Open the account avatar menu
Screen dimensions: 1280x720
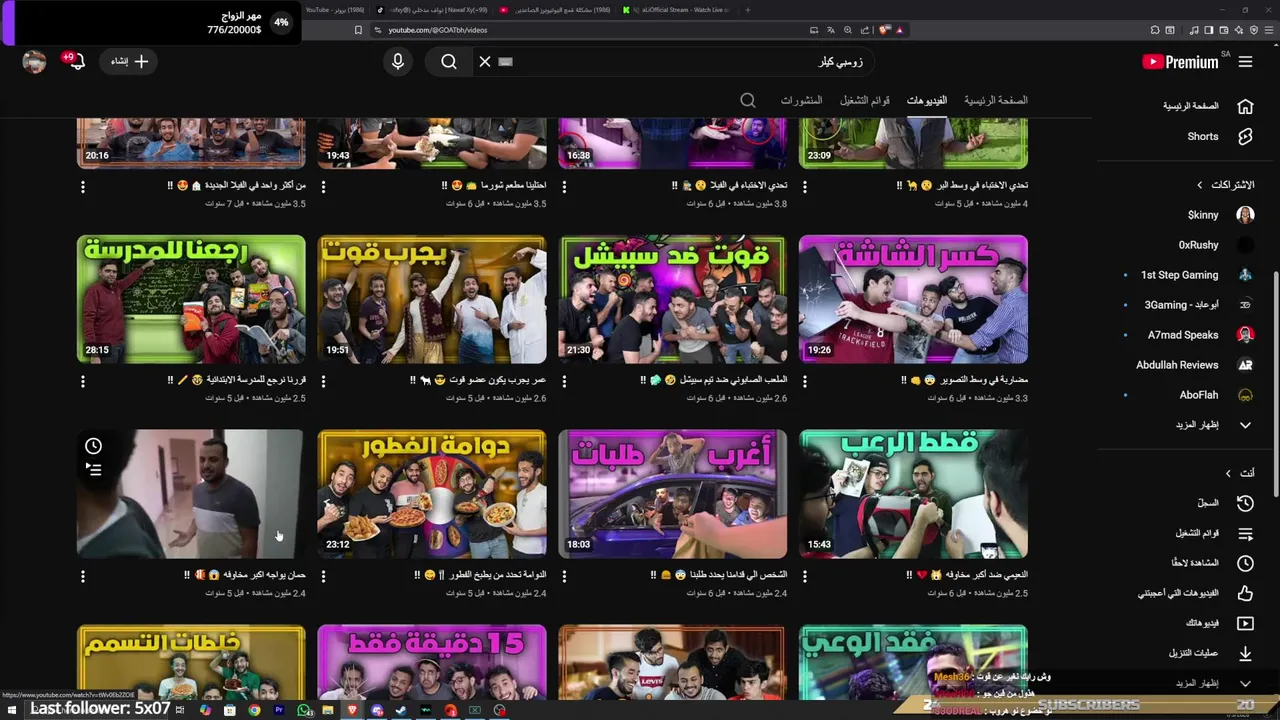click(x=34, y=62)
